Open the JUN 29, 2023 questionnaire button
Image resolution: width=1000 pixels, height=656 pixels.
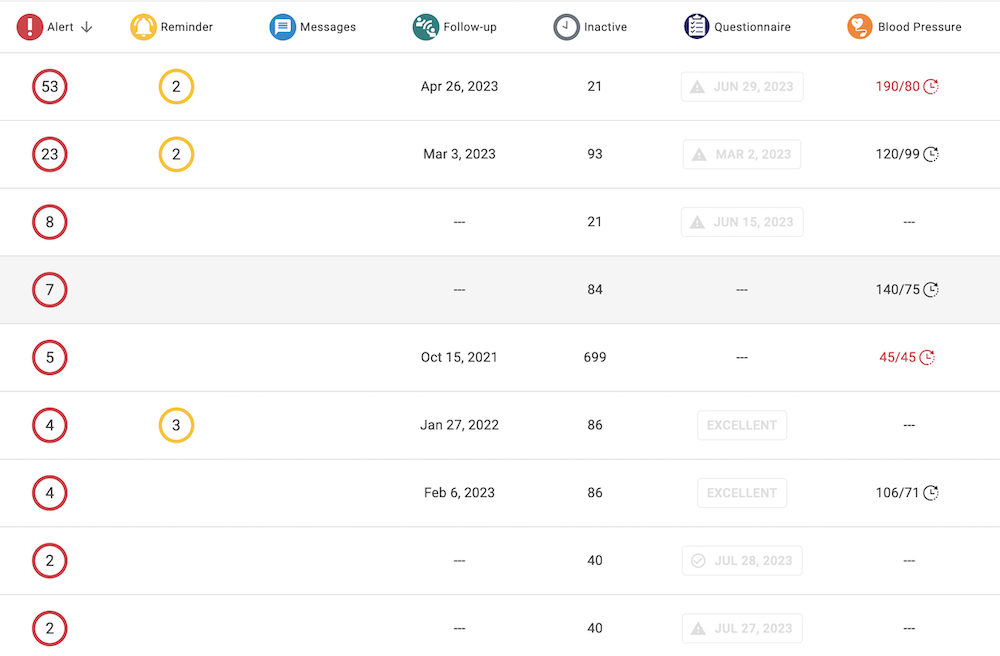pos(742,87)
